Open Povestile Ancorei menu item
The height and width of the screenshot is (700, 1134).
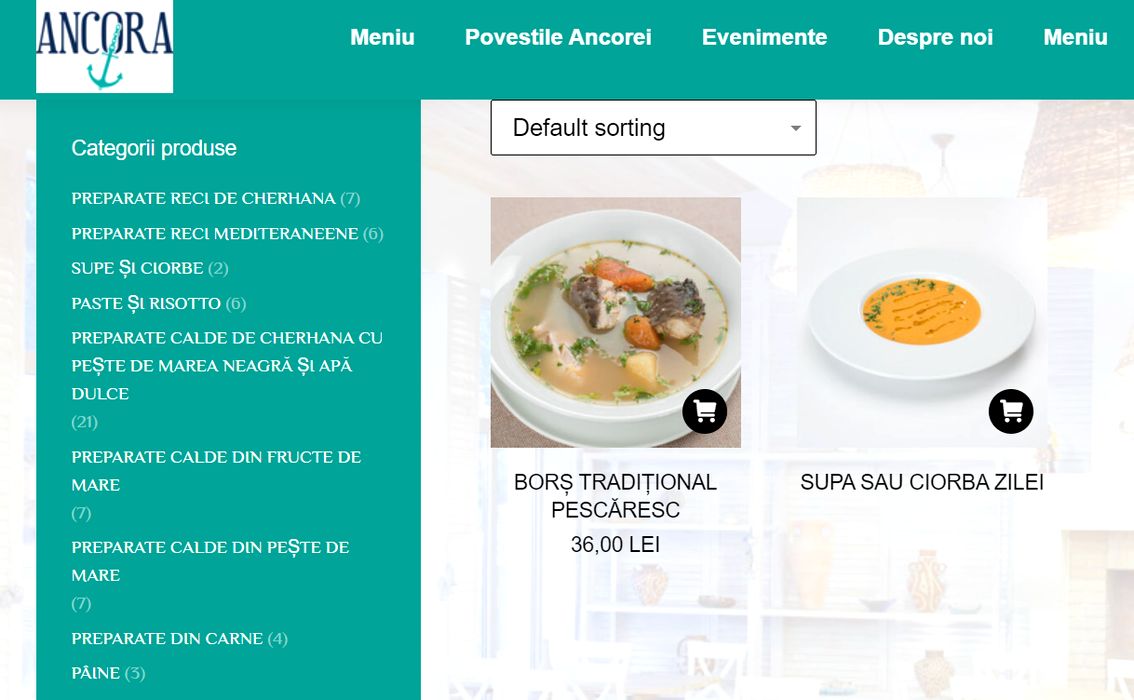pyautogui.click(x=558, y=37)
